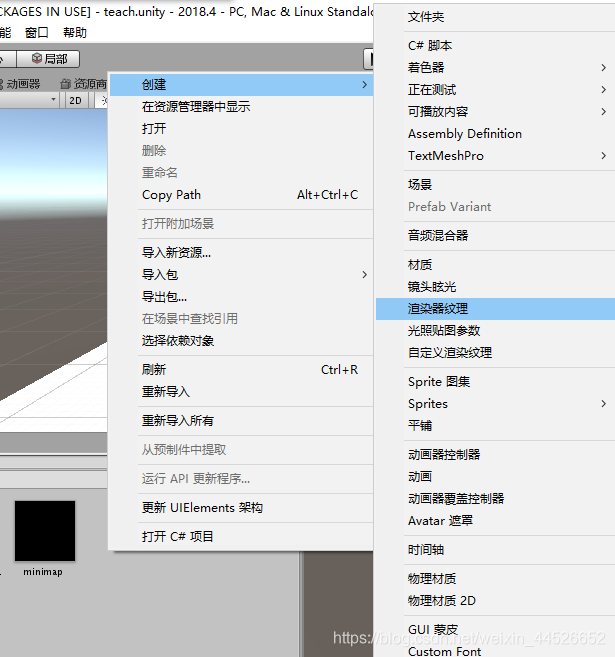Create a new 材质 asset
Viewport: 615px width, 657px height.
click(495, 265)
